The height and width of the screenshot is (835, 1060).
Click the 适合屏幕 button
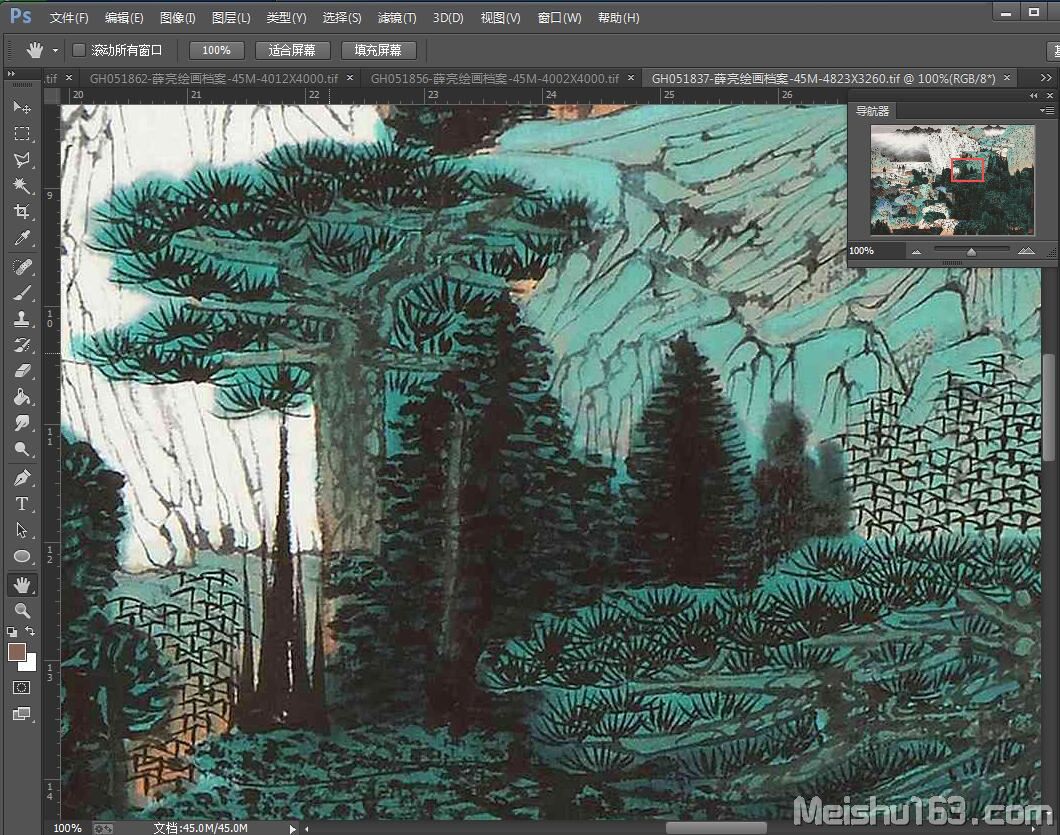tap(292, 50)
